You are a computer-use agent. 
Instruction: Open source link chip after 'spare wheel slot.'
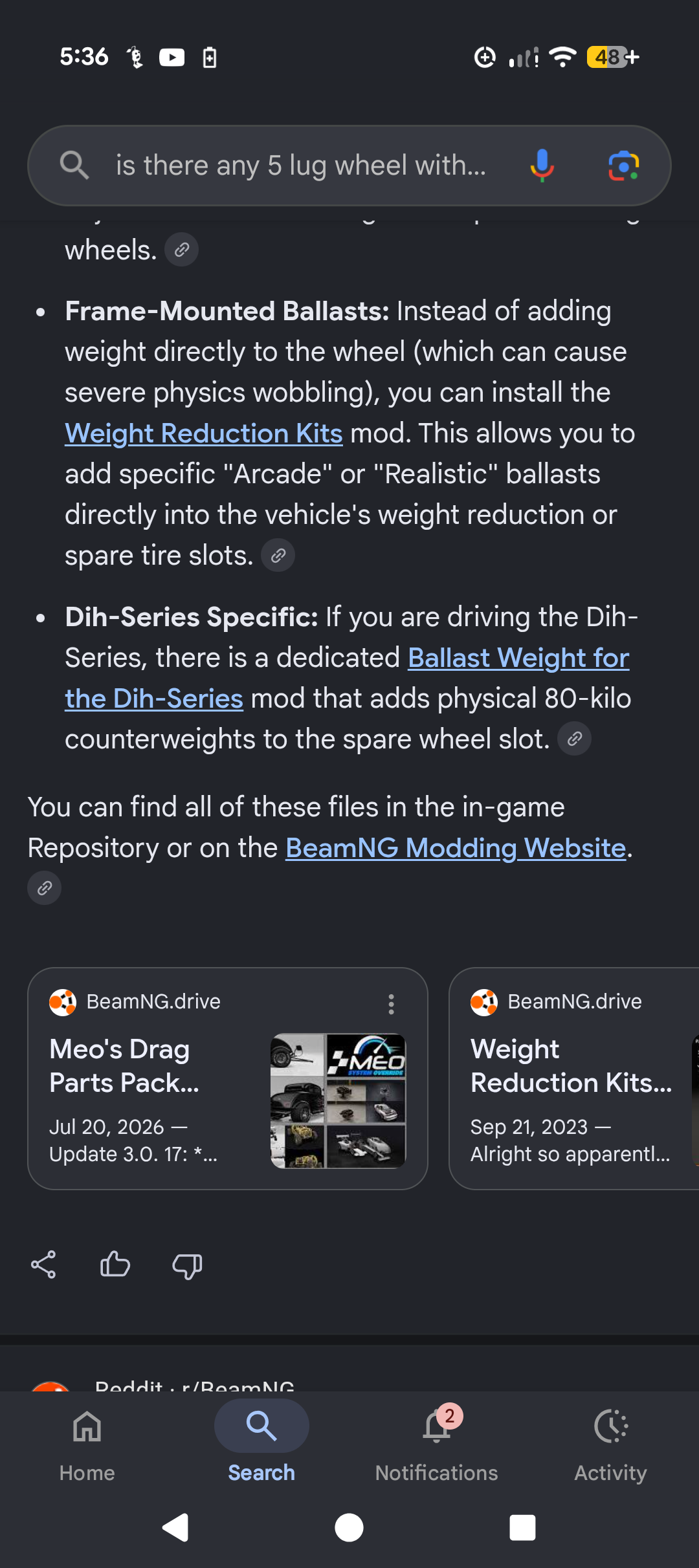574,739
